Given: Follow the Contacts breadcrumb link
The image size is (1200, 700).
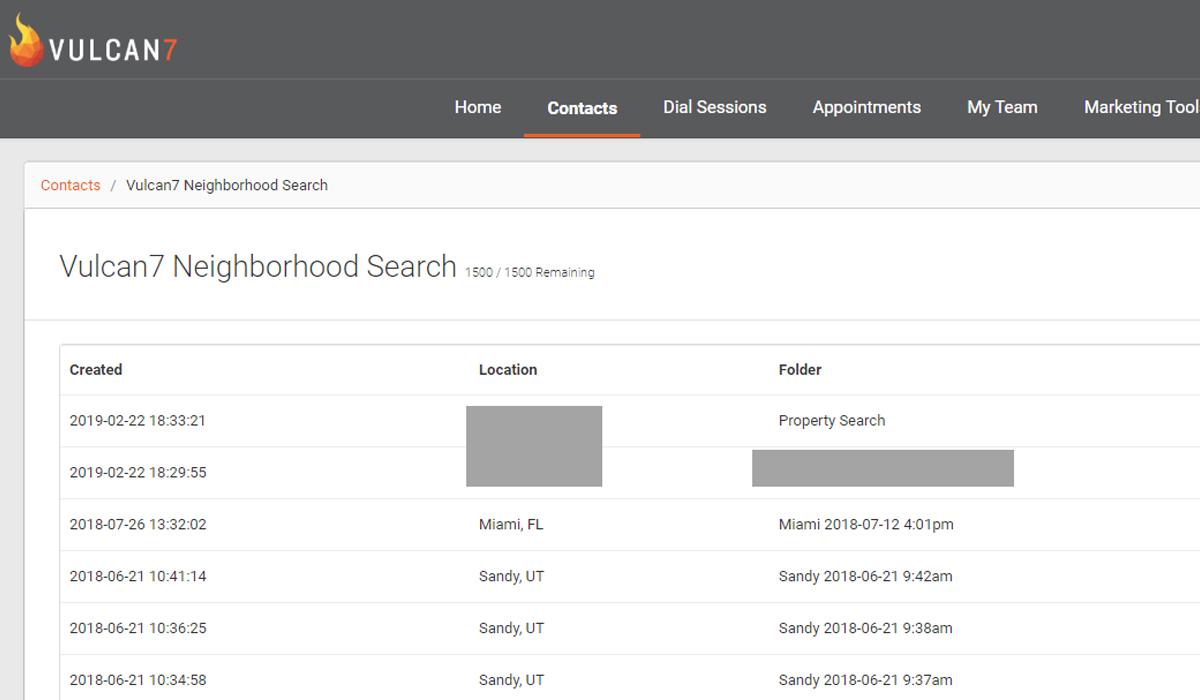Looking at the screenshot, I should tap(71, 185).
